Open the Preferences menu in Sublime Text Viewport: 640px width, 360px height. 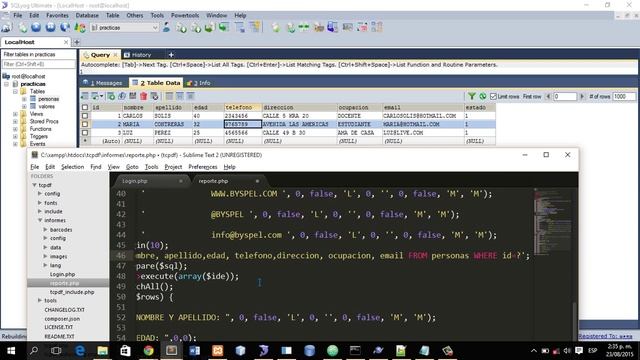click(x=202, y=167)
